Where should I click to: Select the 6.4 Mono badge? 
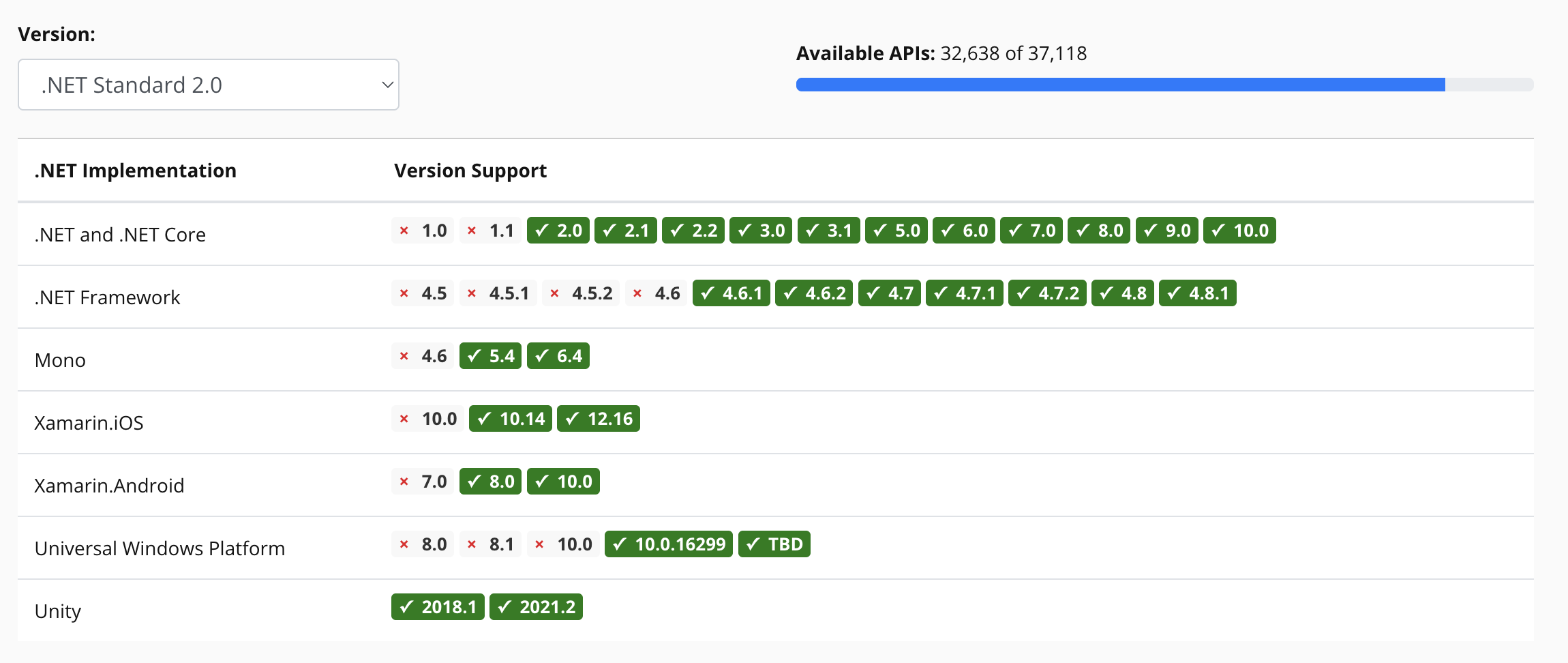pyautogui.click(x=558, y=356)
